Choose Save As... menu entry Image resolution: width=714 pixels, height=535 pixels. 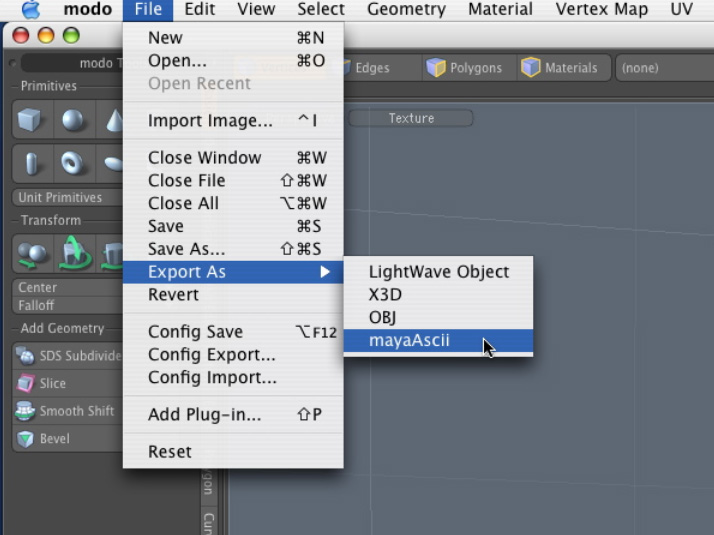pyautogui.click(x=233, y=249)
